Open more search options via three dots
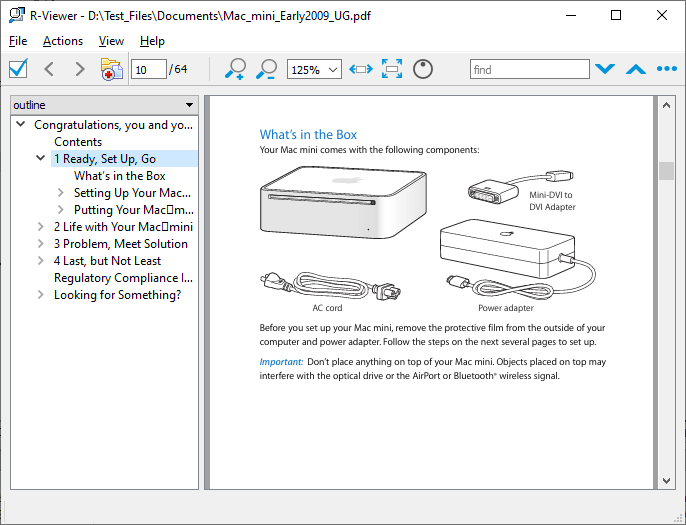Screen dimensions: 686x525 click(666, 69)
